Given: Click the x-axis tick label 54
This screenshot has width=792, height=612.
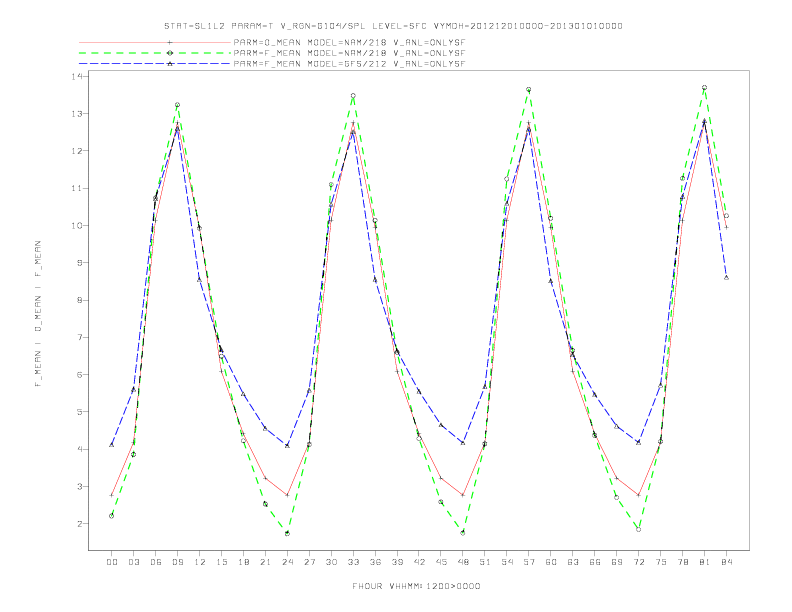Looking at the screenshot, I should 507,562.
